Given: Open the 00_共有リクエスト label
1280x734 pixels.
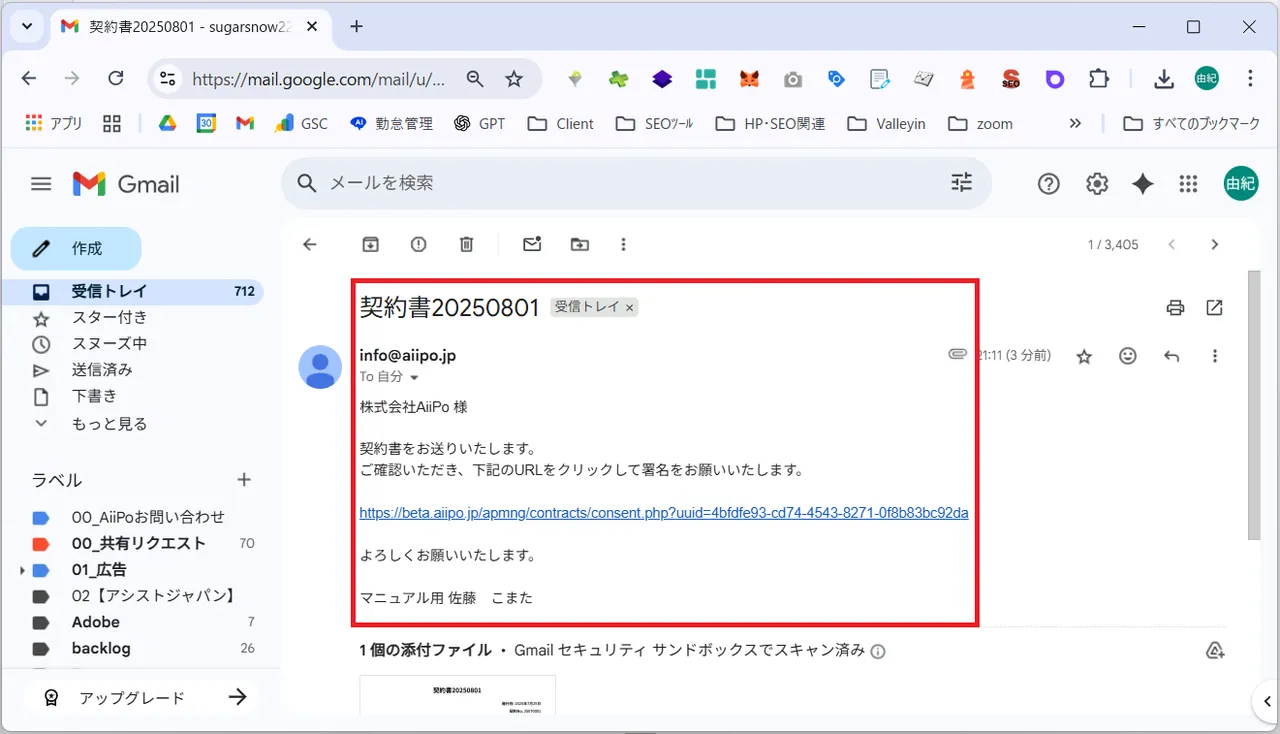Looking at the screenshot, I should pos(139,543).
